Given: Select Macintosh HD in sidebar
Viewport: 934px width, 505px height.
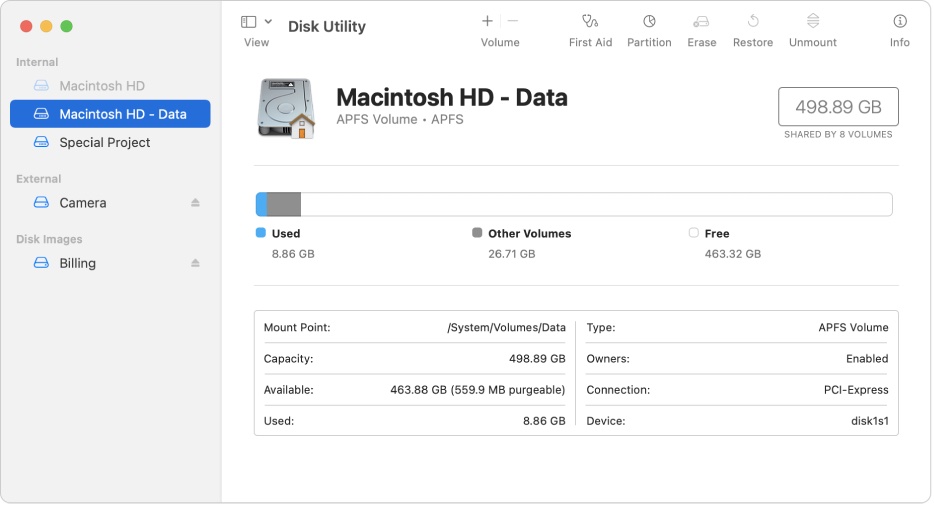Looking at the screenshot, I should click(101, 86).
